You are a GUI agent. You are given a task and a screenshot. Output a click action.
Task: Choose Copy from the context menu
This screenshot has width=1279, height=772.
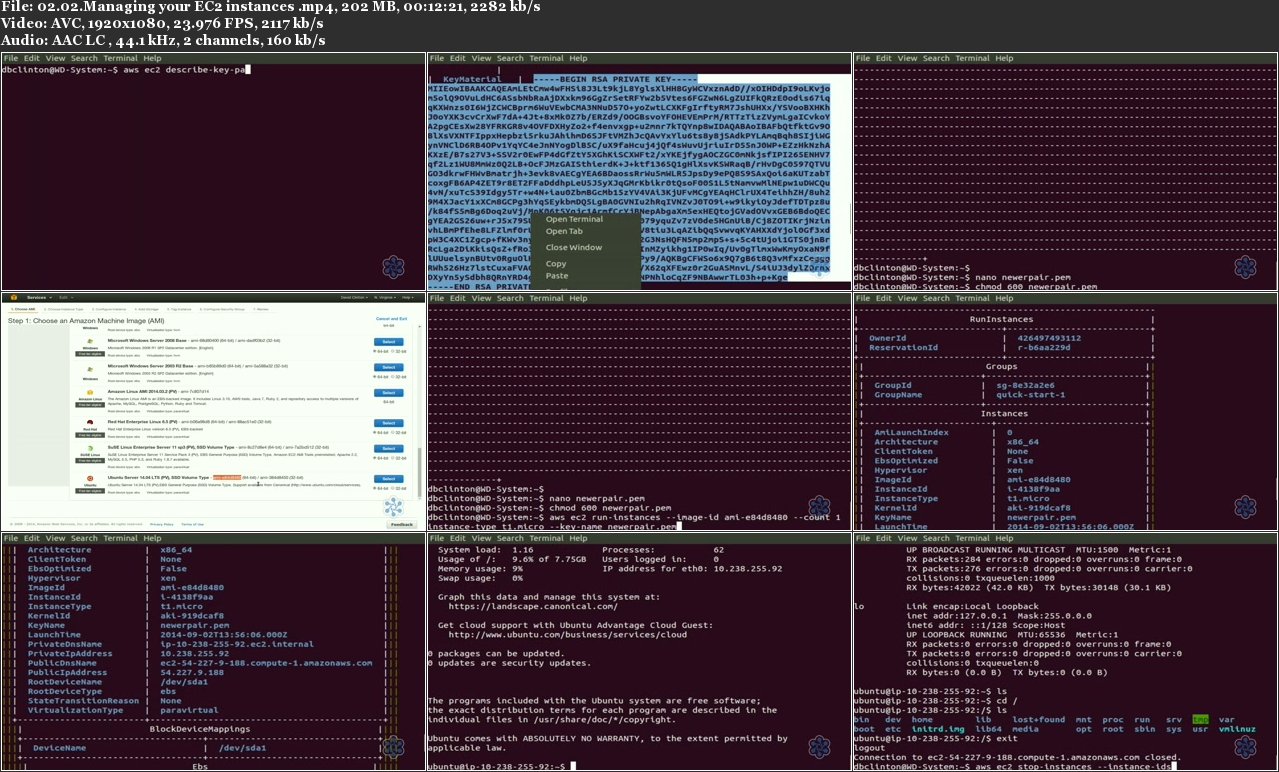556,264
